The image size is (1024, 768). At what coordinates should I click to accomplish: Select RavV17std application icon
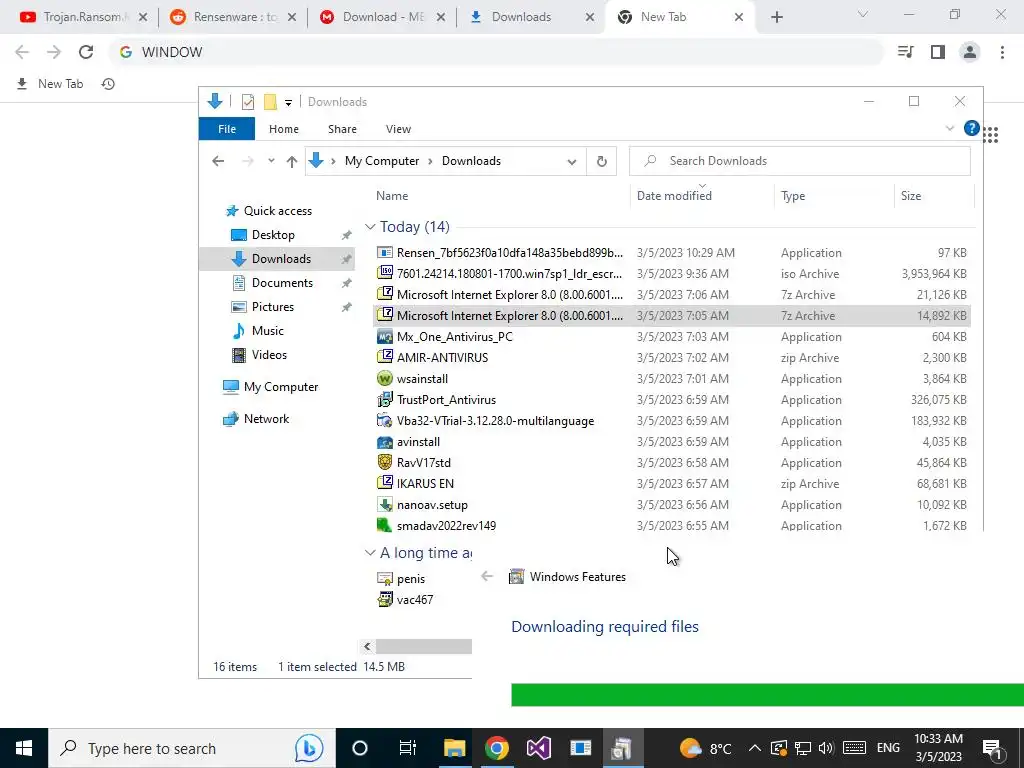point(385,463)
